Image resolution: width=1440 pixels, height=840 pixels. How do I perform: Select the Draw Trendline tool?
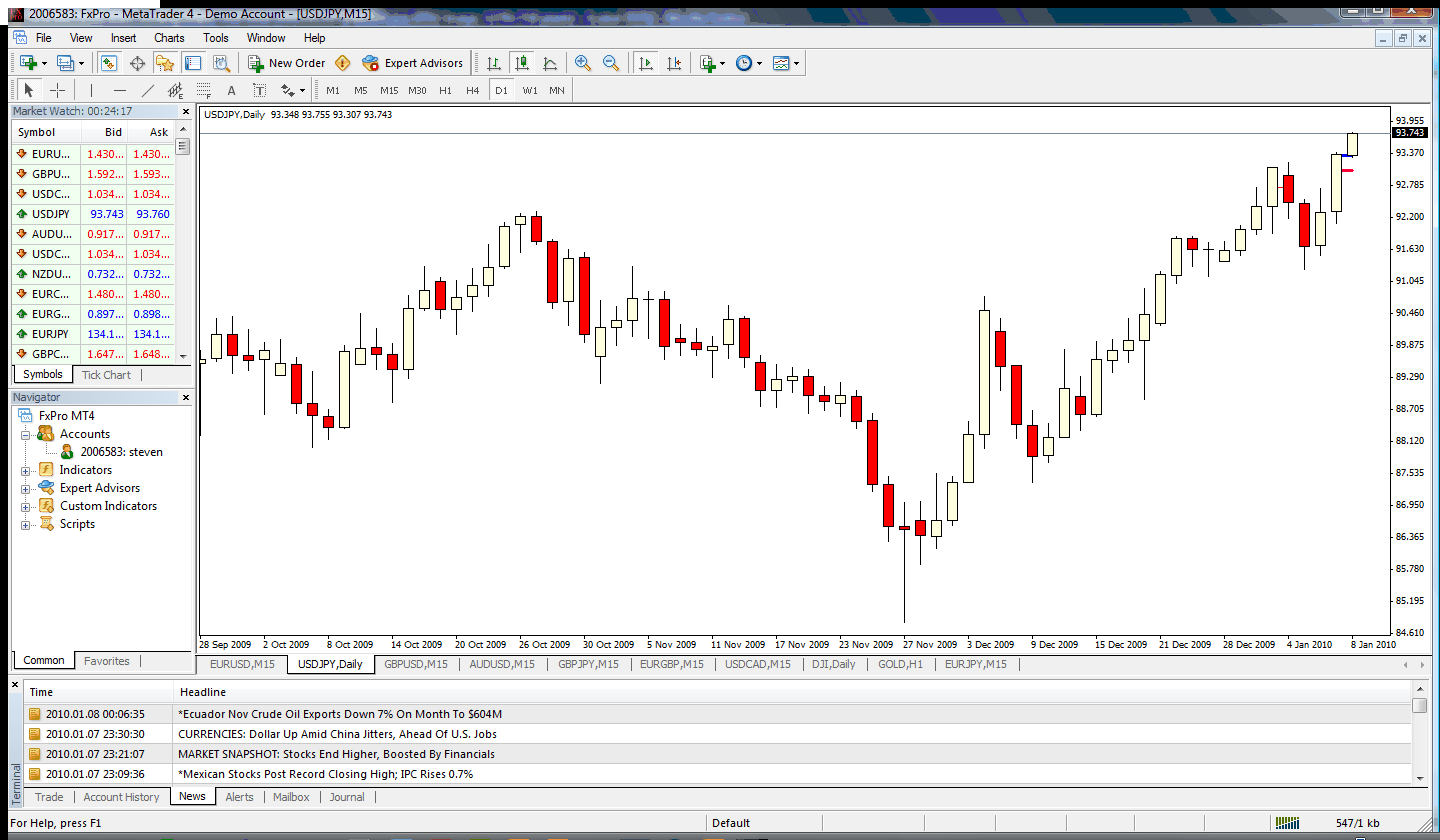click(x=147, y=90)
